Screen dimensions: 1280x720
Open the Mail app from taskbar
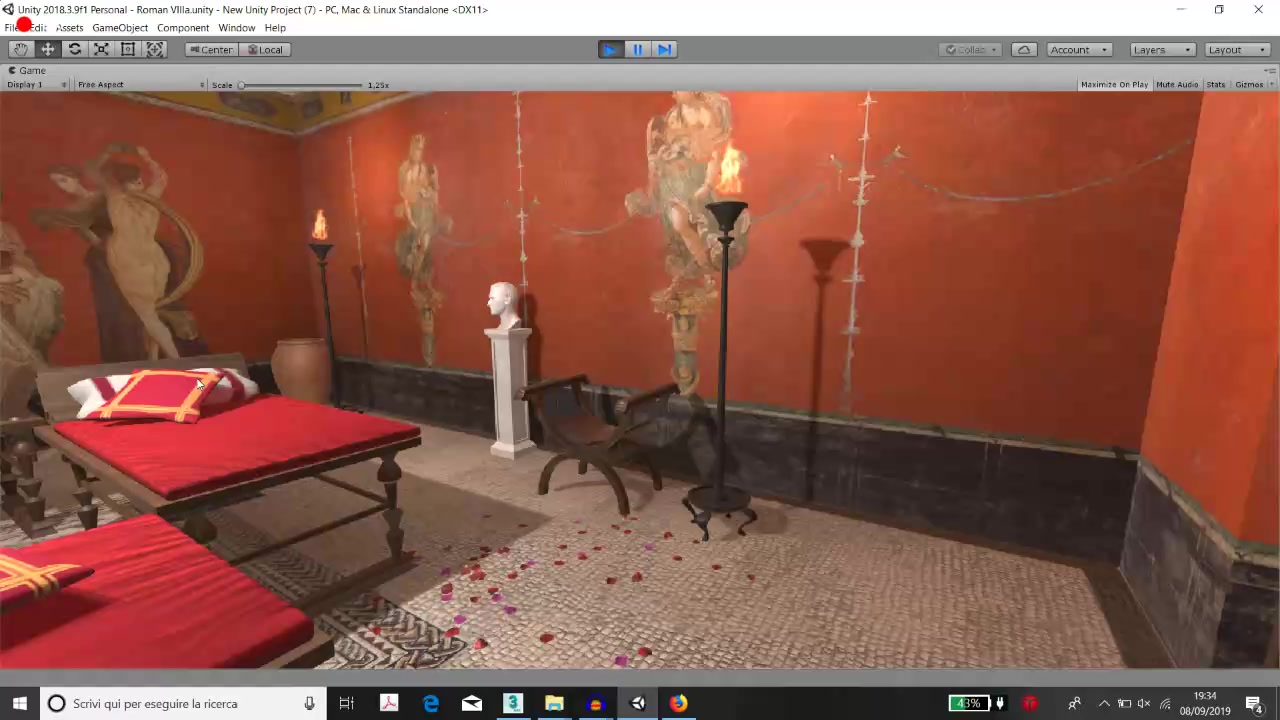click(472, 703)
